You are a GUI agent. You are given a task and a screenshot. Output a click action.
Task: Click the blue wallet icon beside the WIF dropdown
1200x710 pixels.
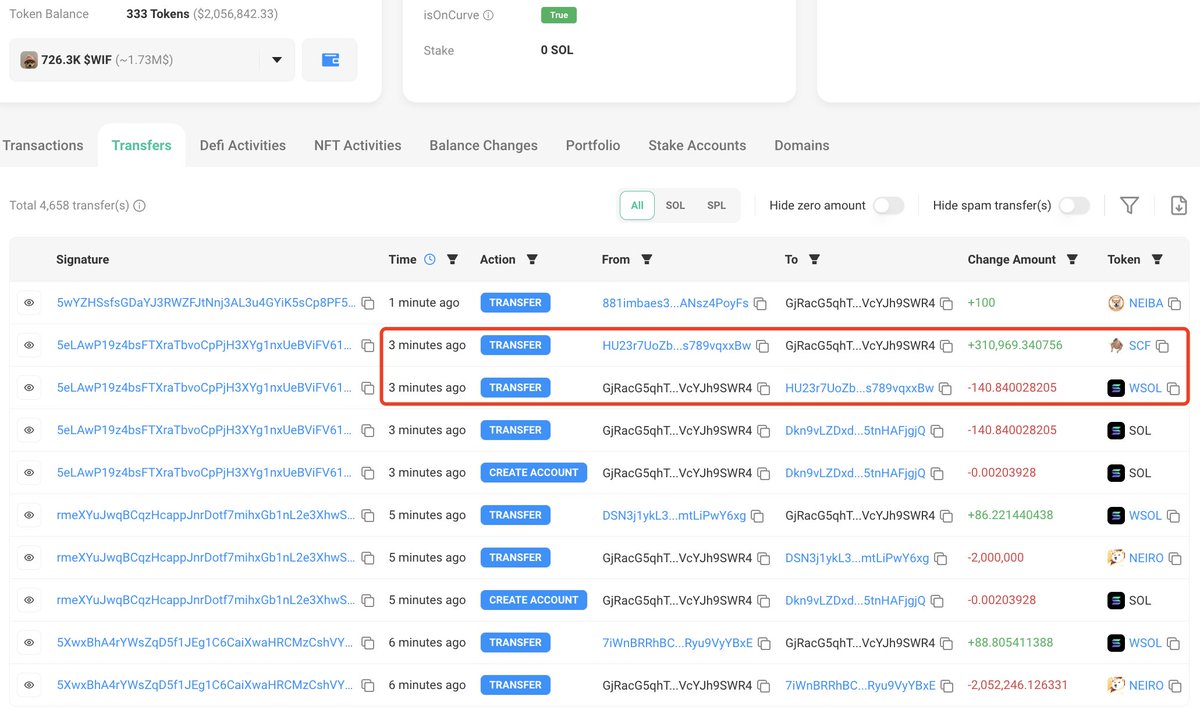click(x=330, y=60)
